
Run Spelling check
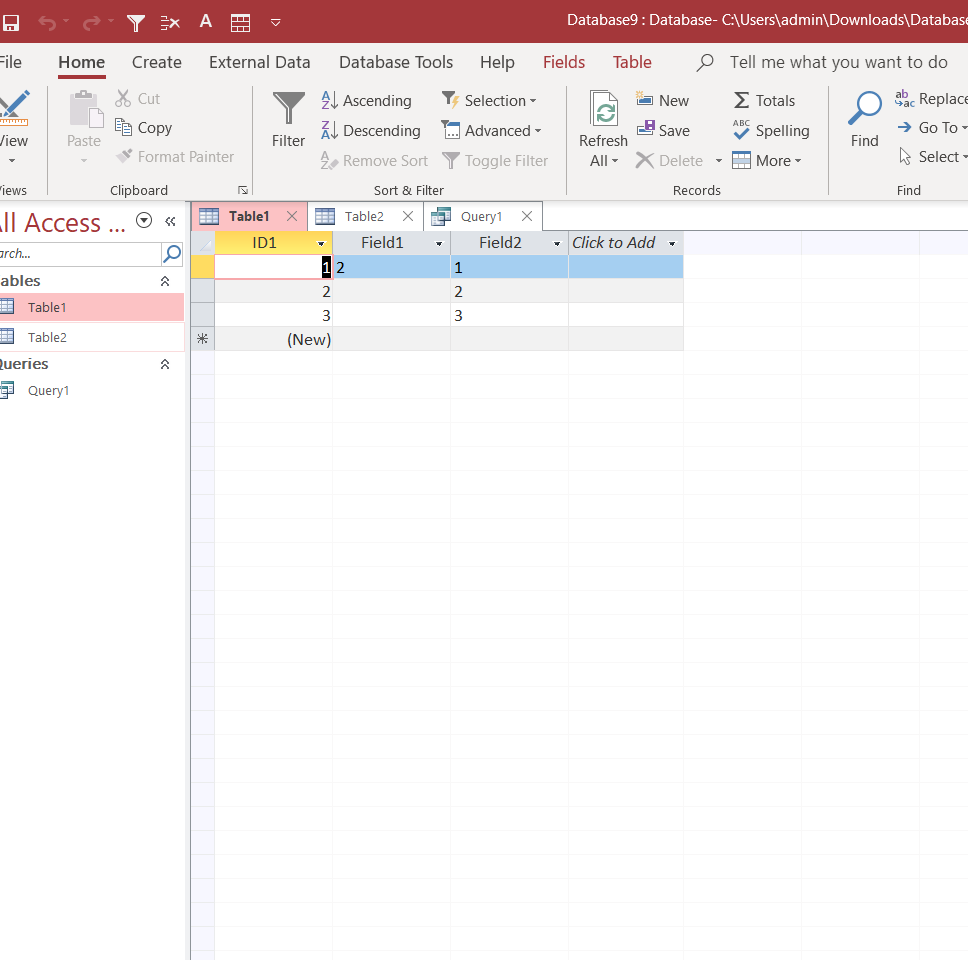(770, 131)
